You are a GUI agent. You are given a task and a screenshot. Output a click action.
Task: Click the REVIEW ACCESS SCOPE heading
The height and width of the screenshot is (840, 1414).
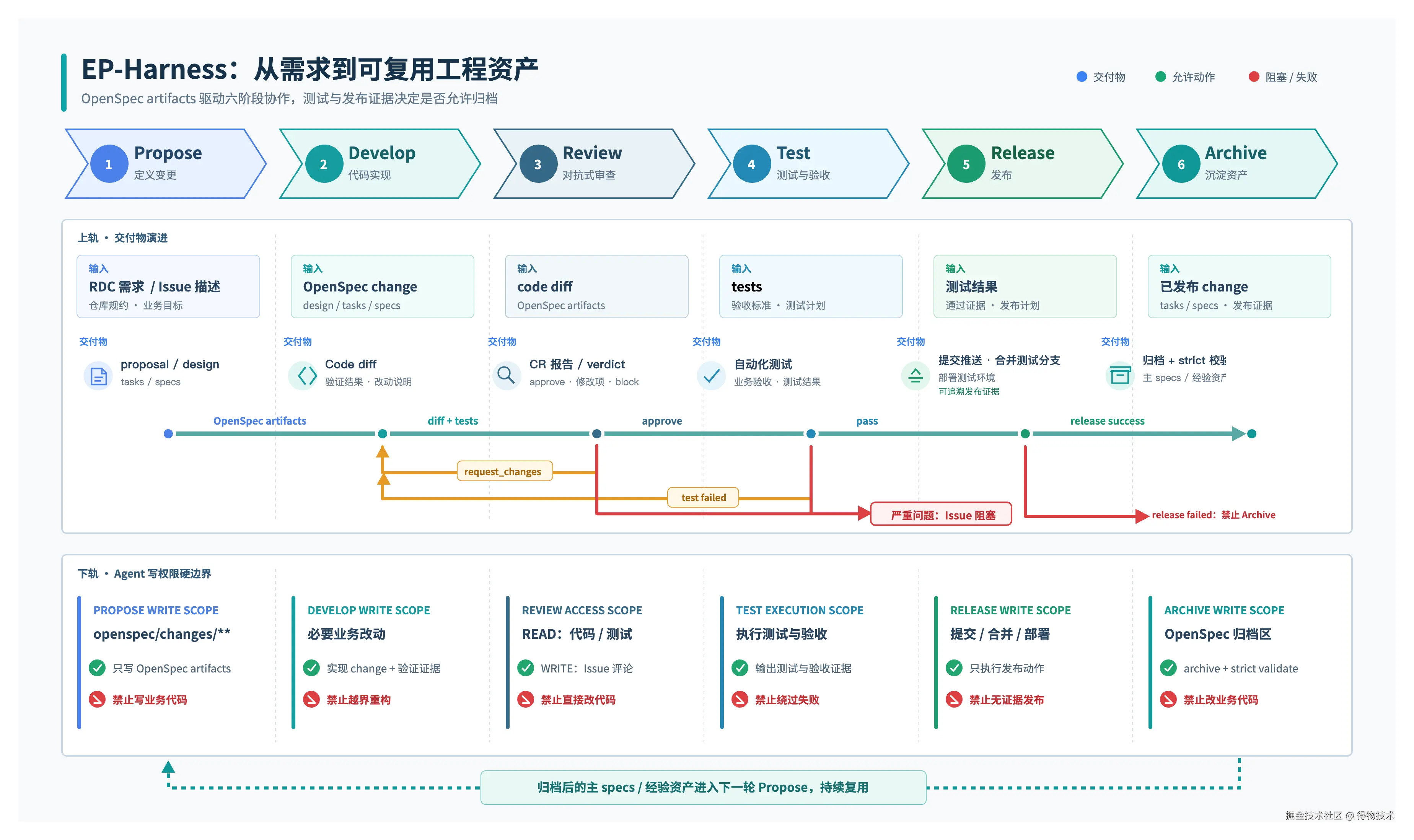tap(582, 611)
